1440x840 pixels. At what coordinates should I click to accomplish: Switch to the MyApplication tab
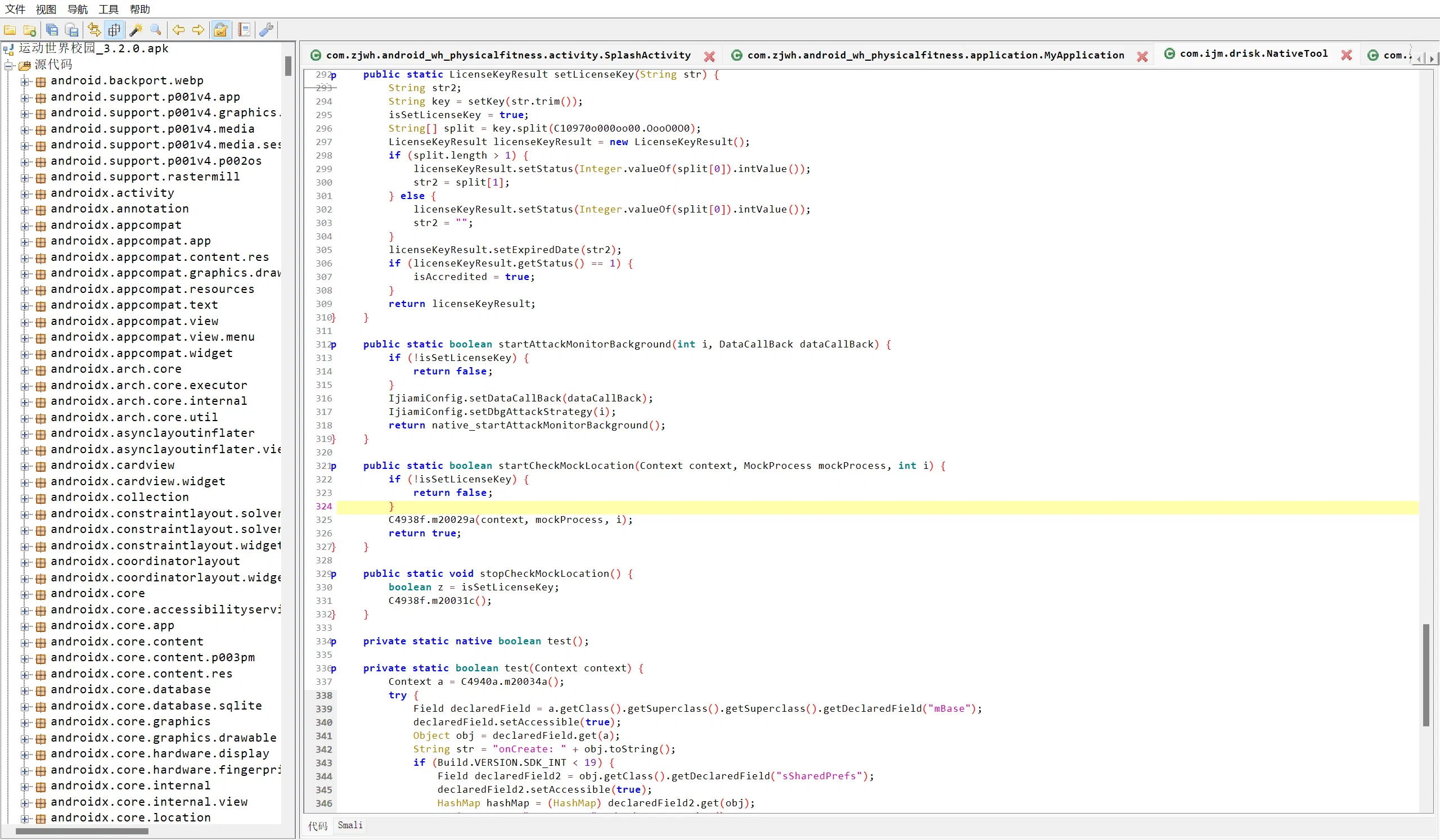pyautogui.click(x=936, y=56)
